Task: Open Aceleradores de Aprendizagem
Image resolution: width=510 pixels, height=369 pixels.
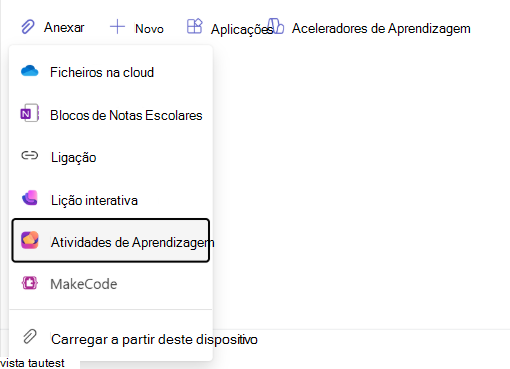Action: [369, 27]
